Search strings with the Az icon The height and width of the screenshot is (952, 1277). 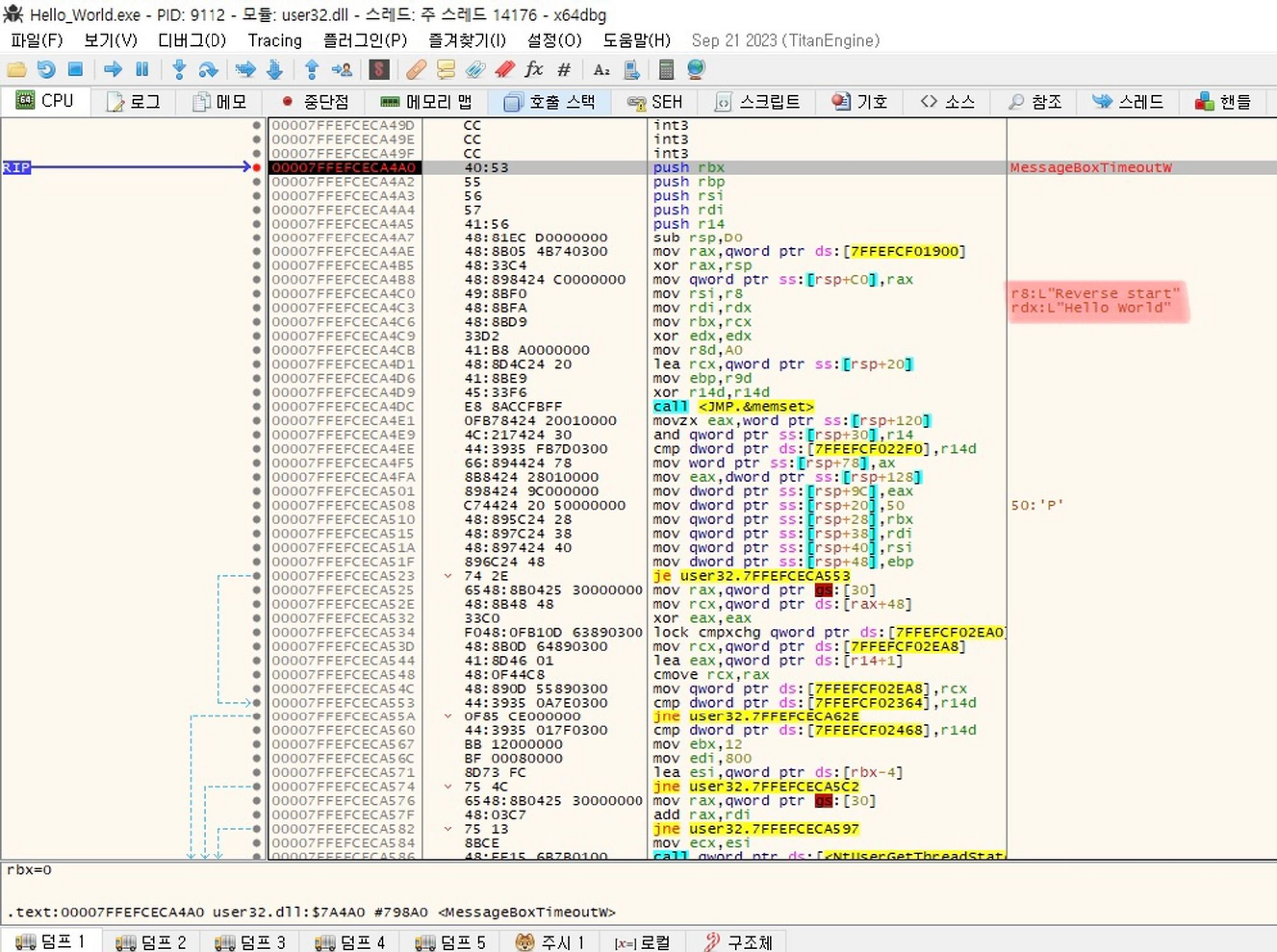click(x=601, y=69)
